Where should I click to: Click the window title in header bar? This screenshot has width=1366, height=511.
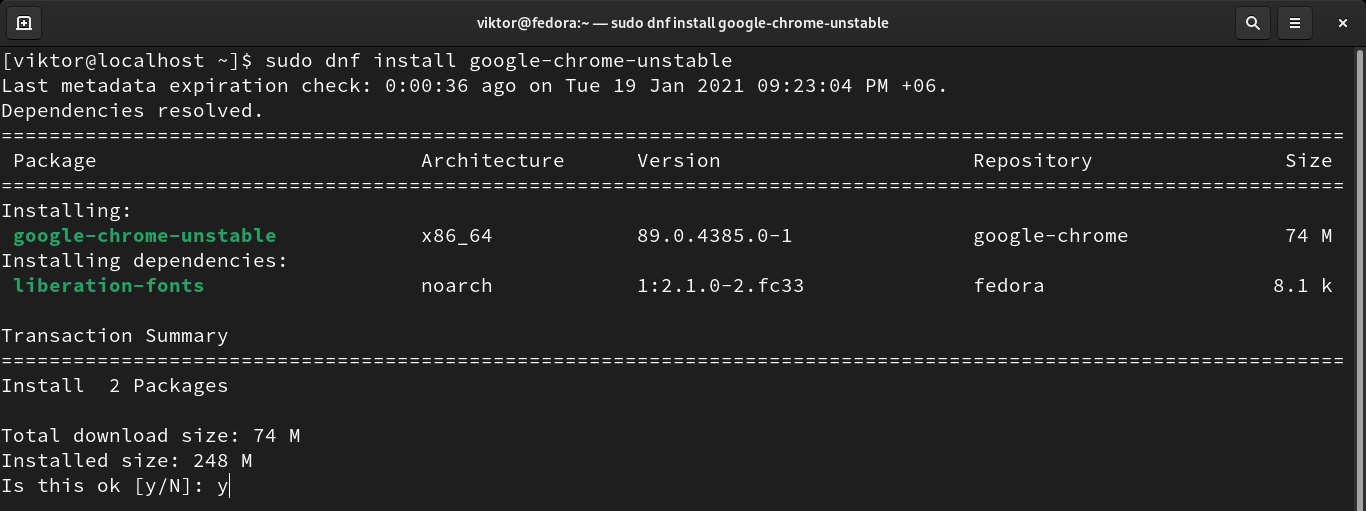[x=683, y=22]
